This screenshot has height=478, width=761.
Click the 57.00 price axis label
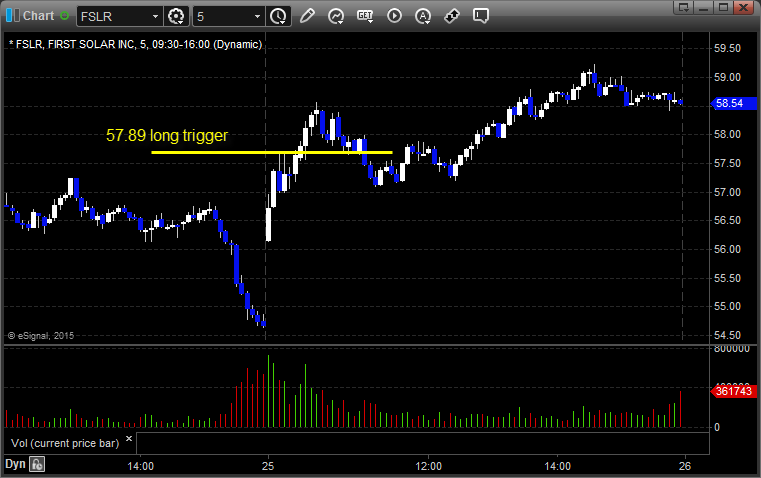click(728, 192)
